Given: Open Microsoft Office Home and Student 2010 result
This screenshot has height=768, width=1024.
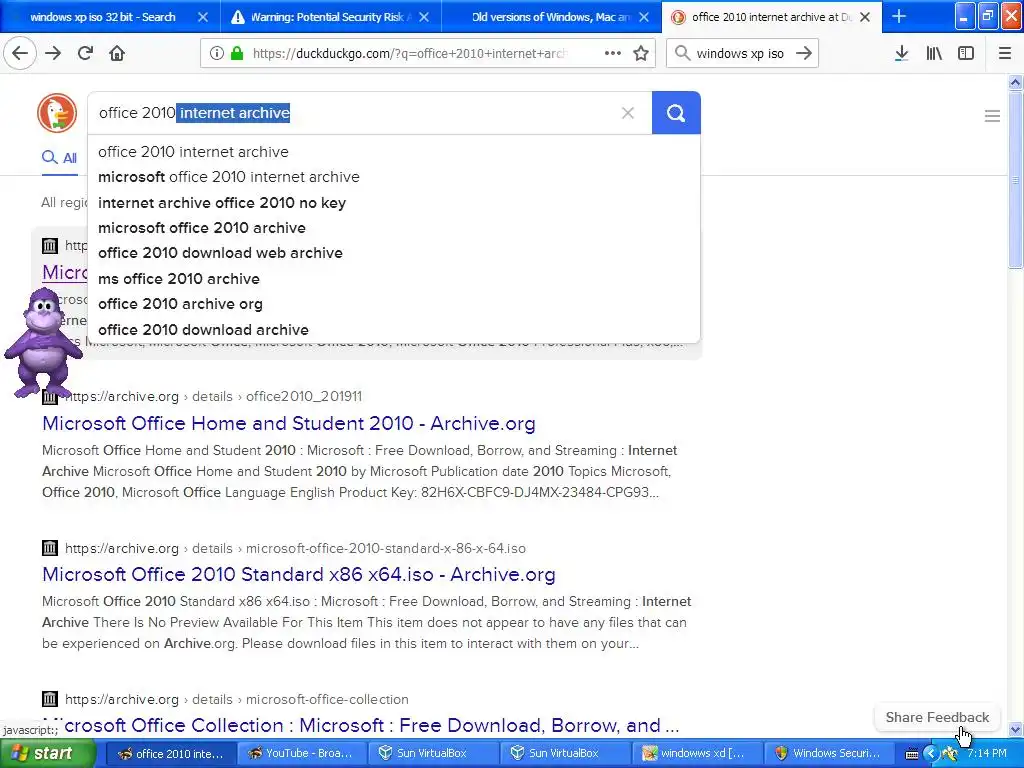Looking at the screenshot, I should (x=289, y=423).
